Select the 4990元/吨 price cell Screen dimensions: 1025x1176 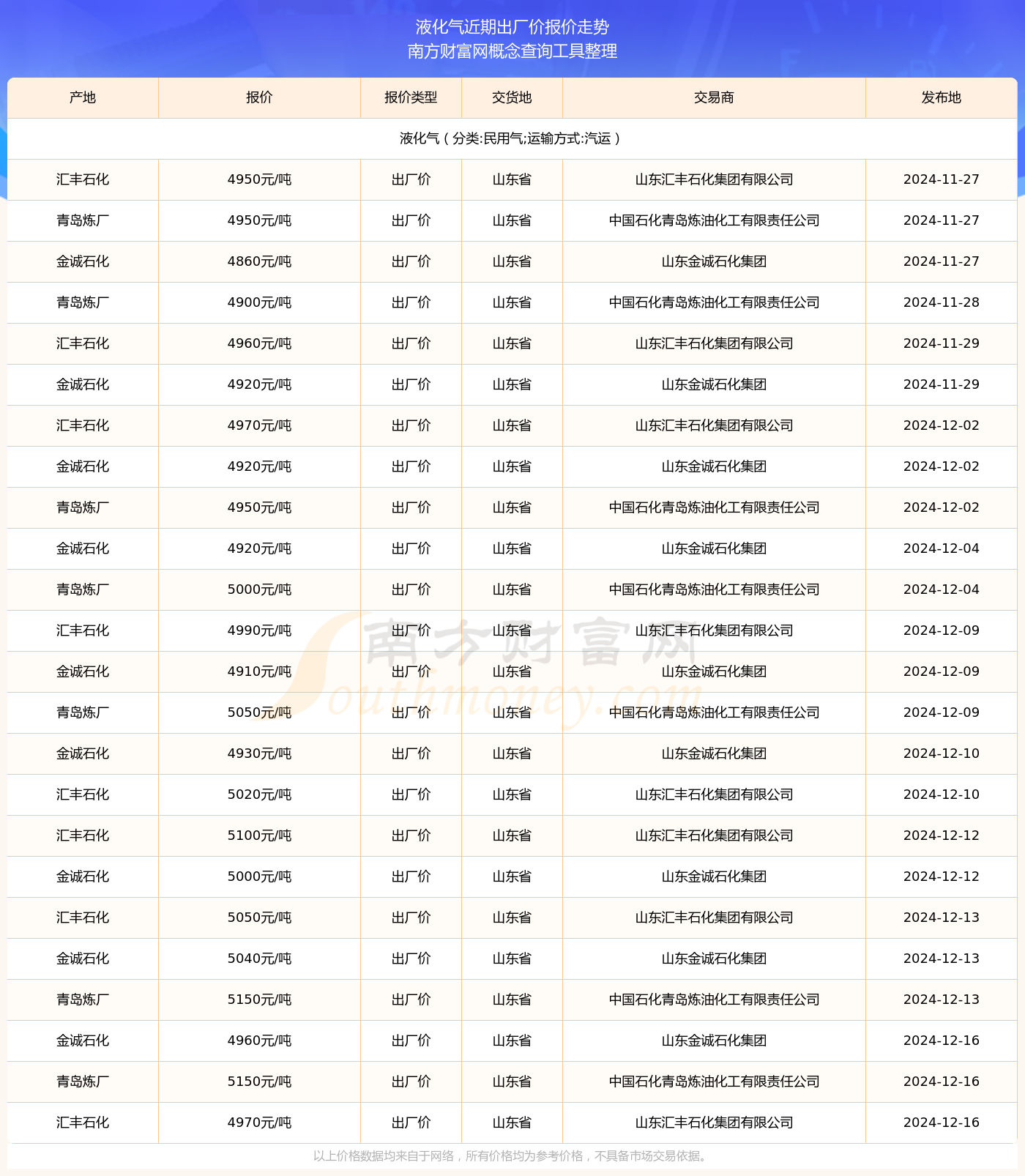tap(259, 630)
